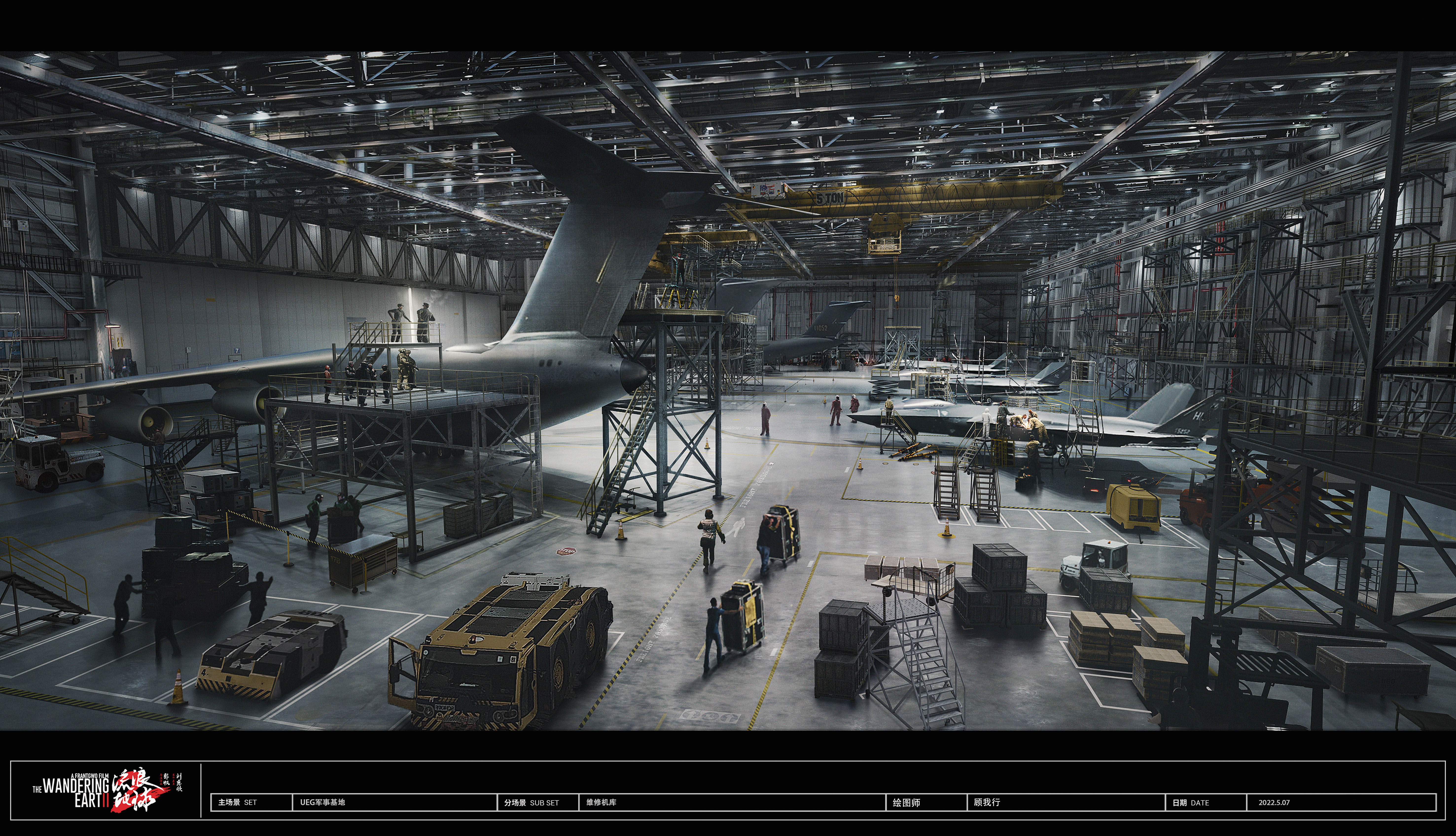Click the date value 2022.5.07

(x=1274, y=802)
